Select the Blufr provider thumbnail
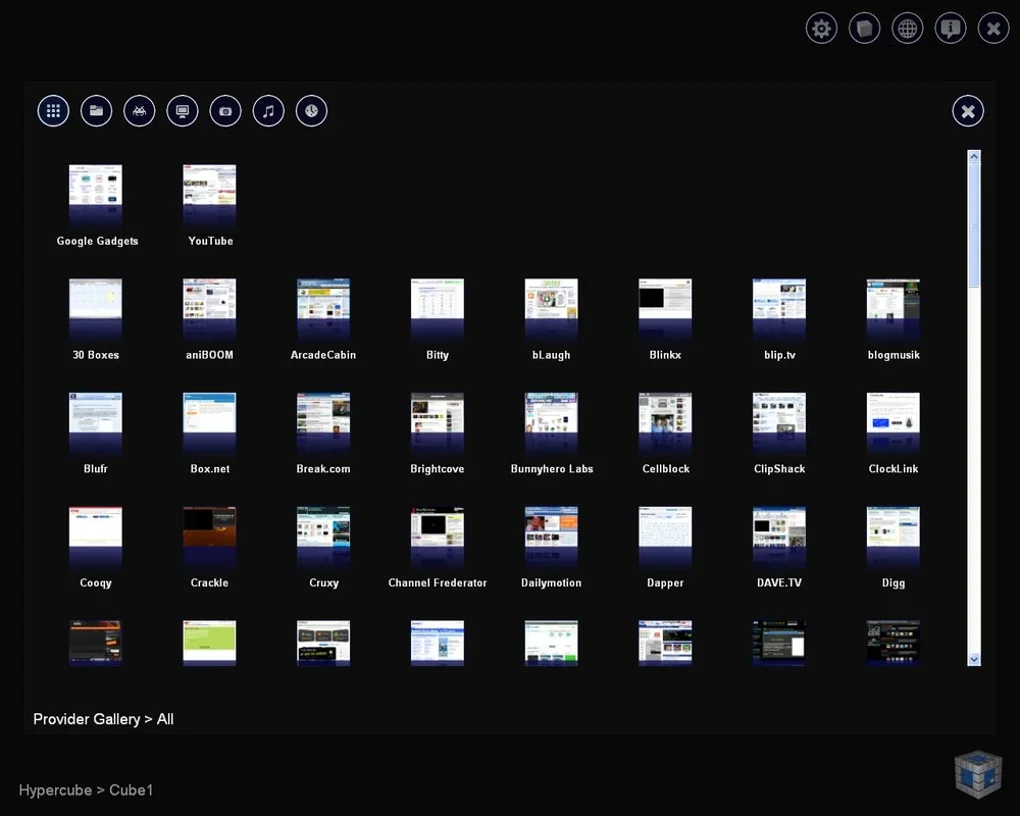The height and width of the screenshot is (816, 1020). tap(96, 422)
